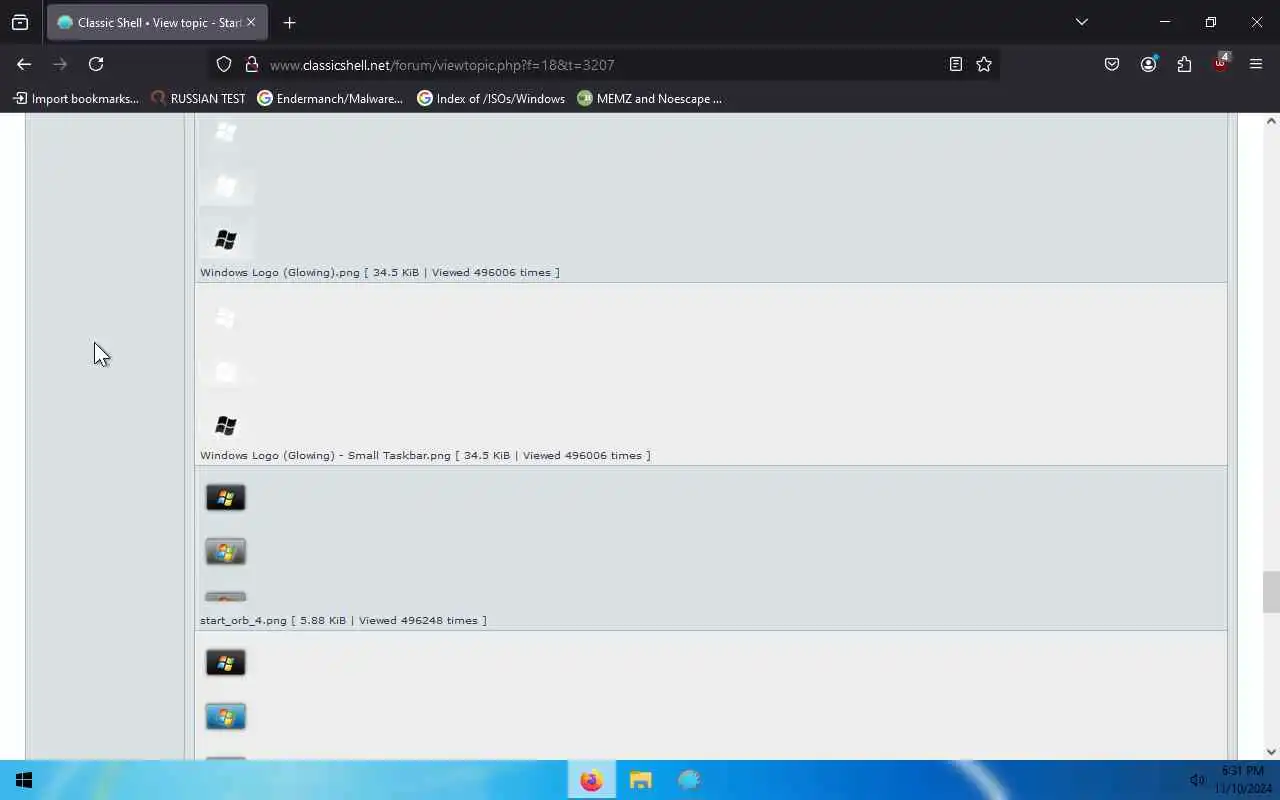Click 'Windows Logo (Glowing).png' caption text
The image size is (1280, 800).
pos(280,272)
